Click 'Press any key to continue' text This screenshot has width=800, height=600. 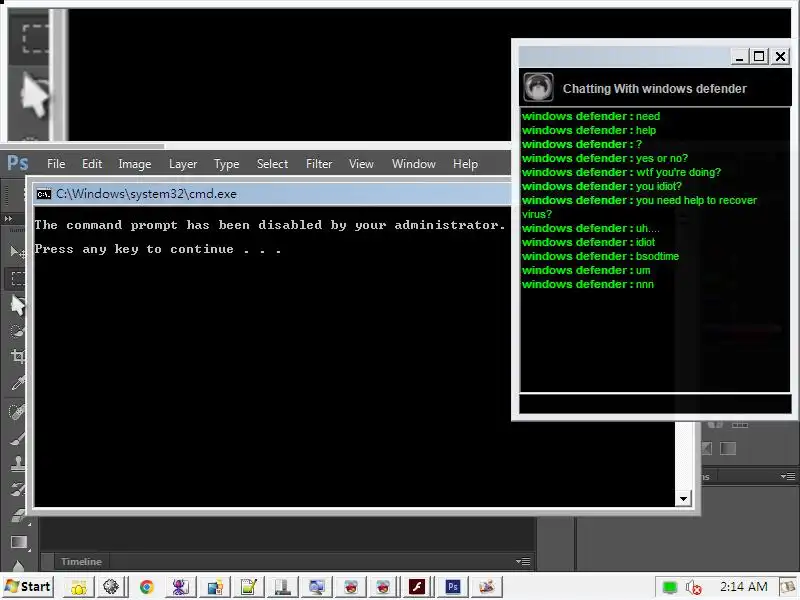[x=158, y=249]
